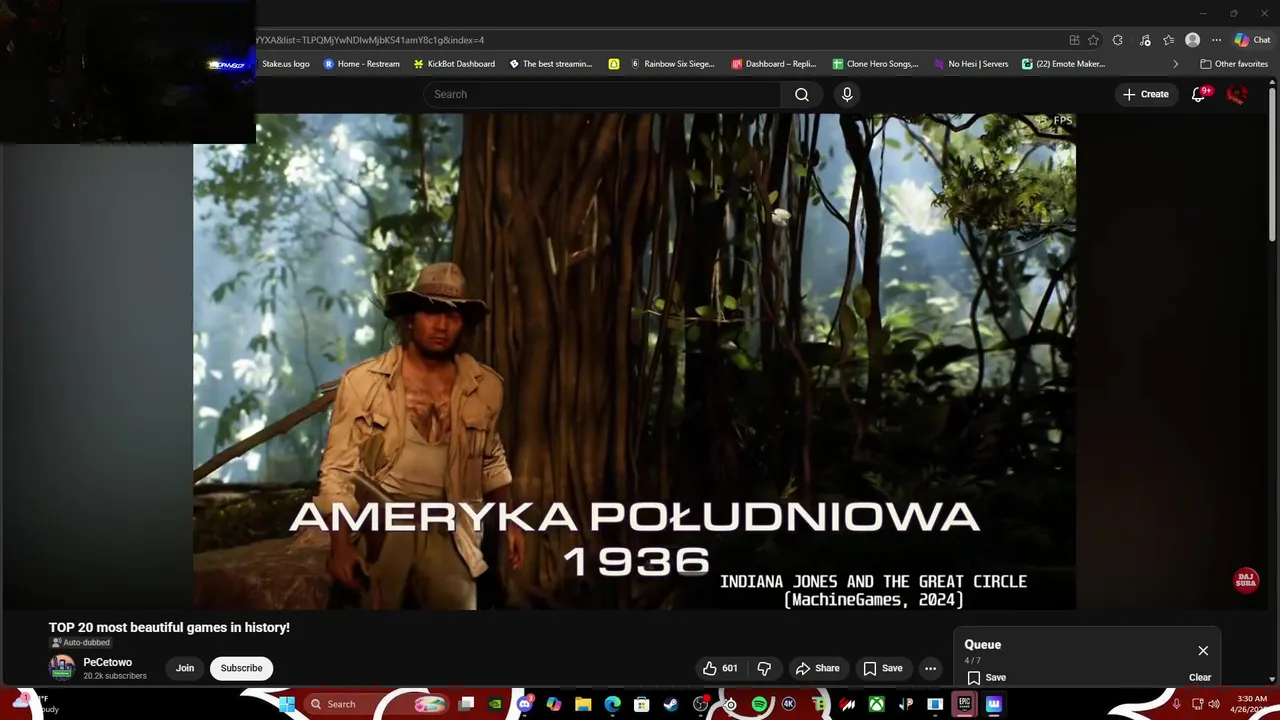
Task: Open Copilot Chat in Edge
Action: (1252, 40)
